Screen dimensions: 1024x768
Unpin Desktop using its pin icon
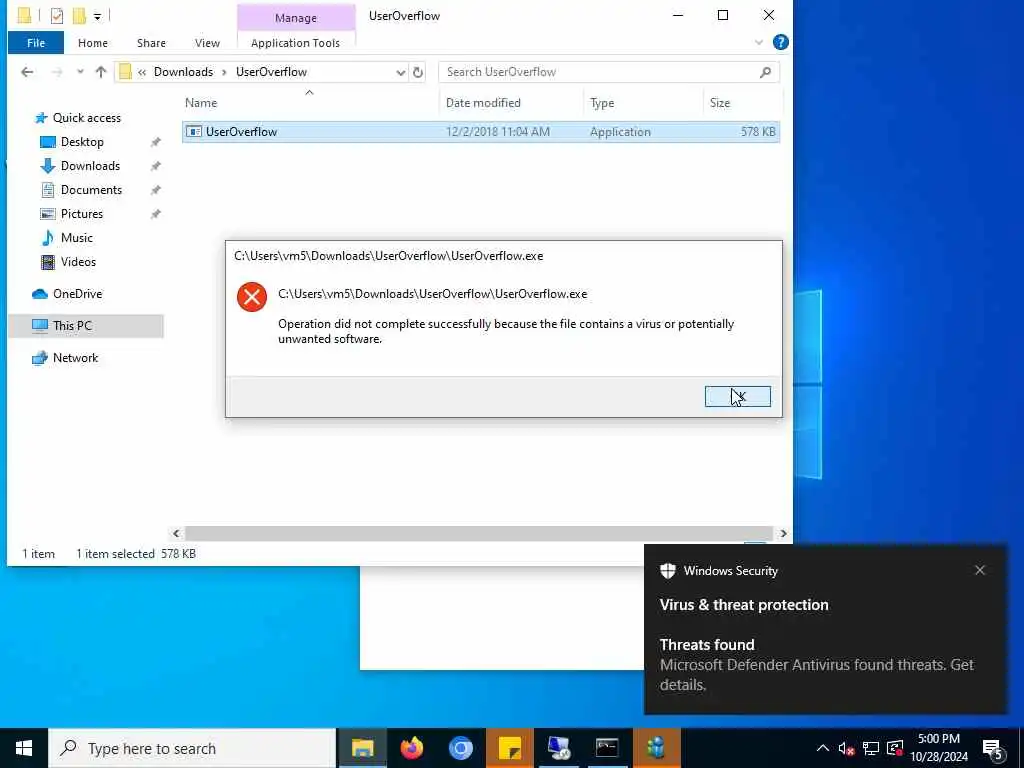pos(155,142)
